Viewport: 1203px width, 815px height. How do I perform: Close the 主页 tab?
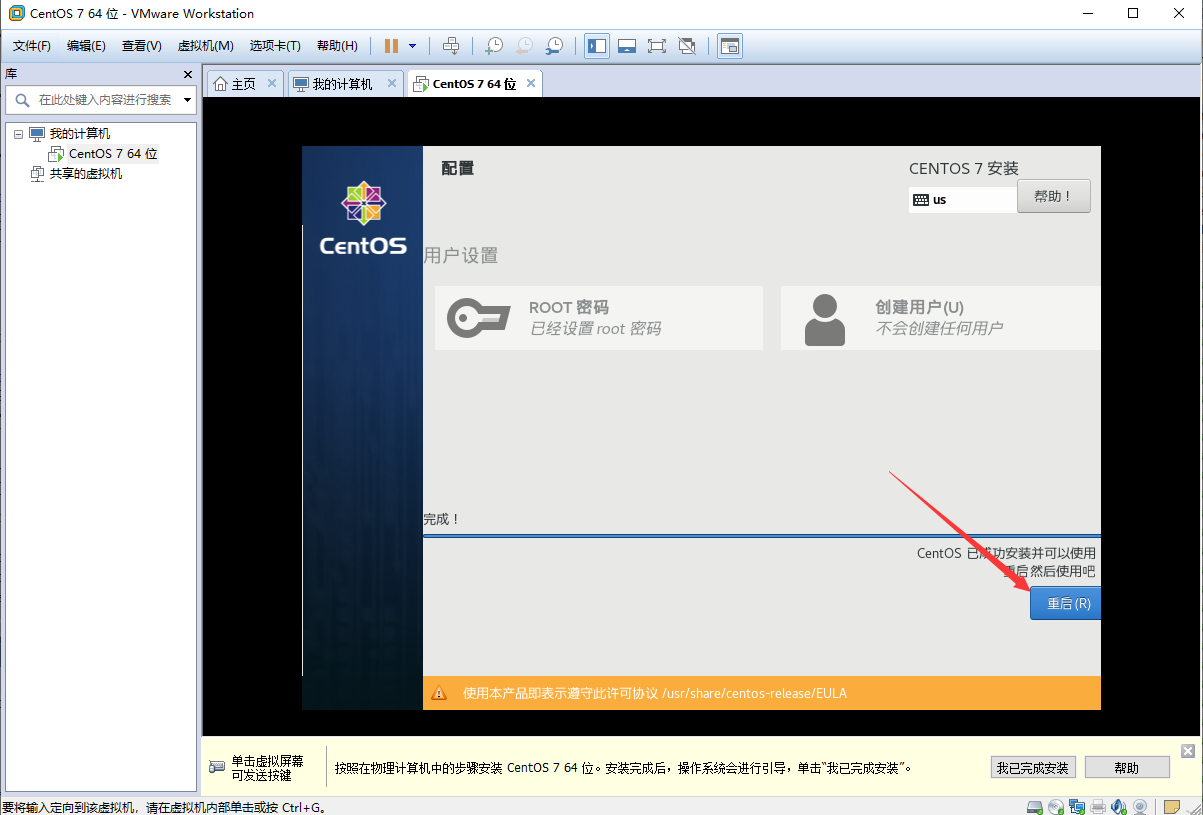[x=271, y=83]
